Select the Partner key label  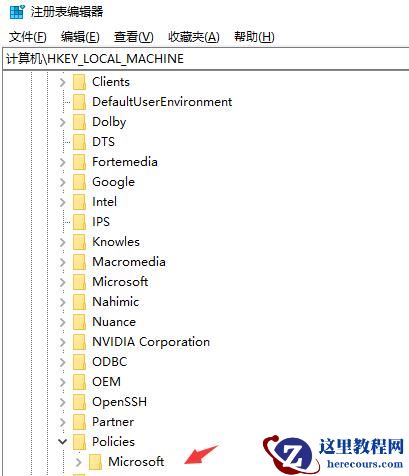coord(113,422)
